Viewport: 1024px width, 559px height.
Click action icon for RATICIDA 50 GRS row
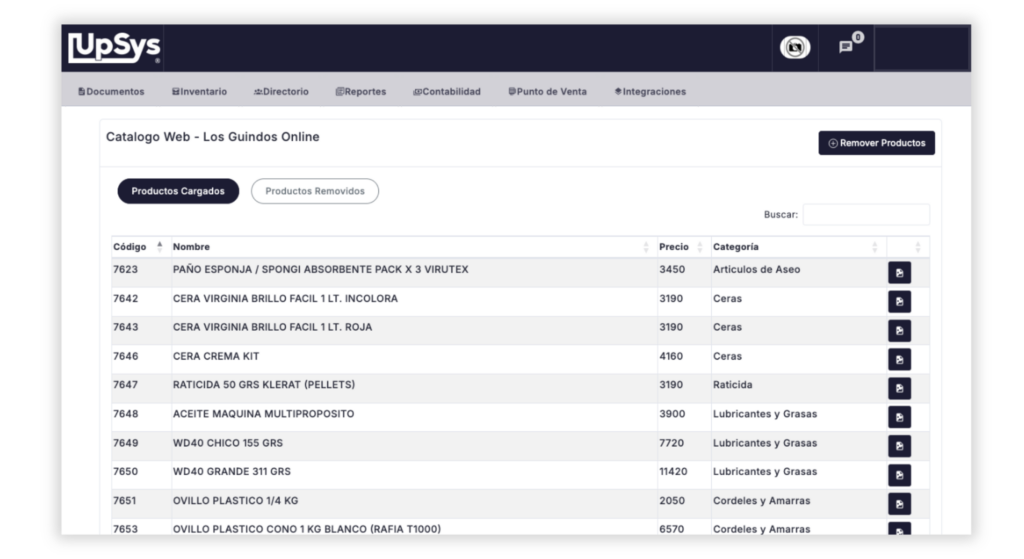pos(899,388)
